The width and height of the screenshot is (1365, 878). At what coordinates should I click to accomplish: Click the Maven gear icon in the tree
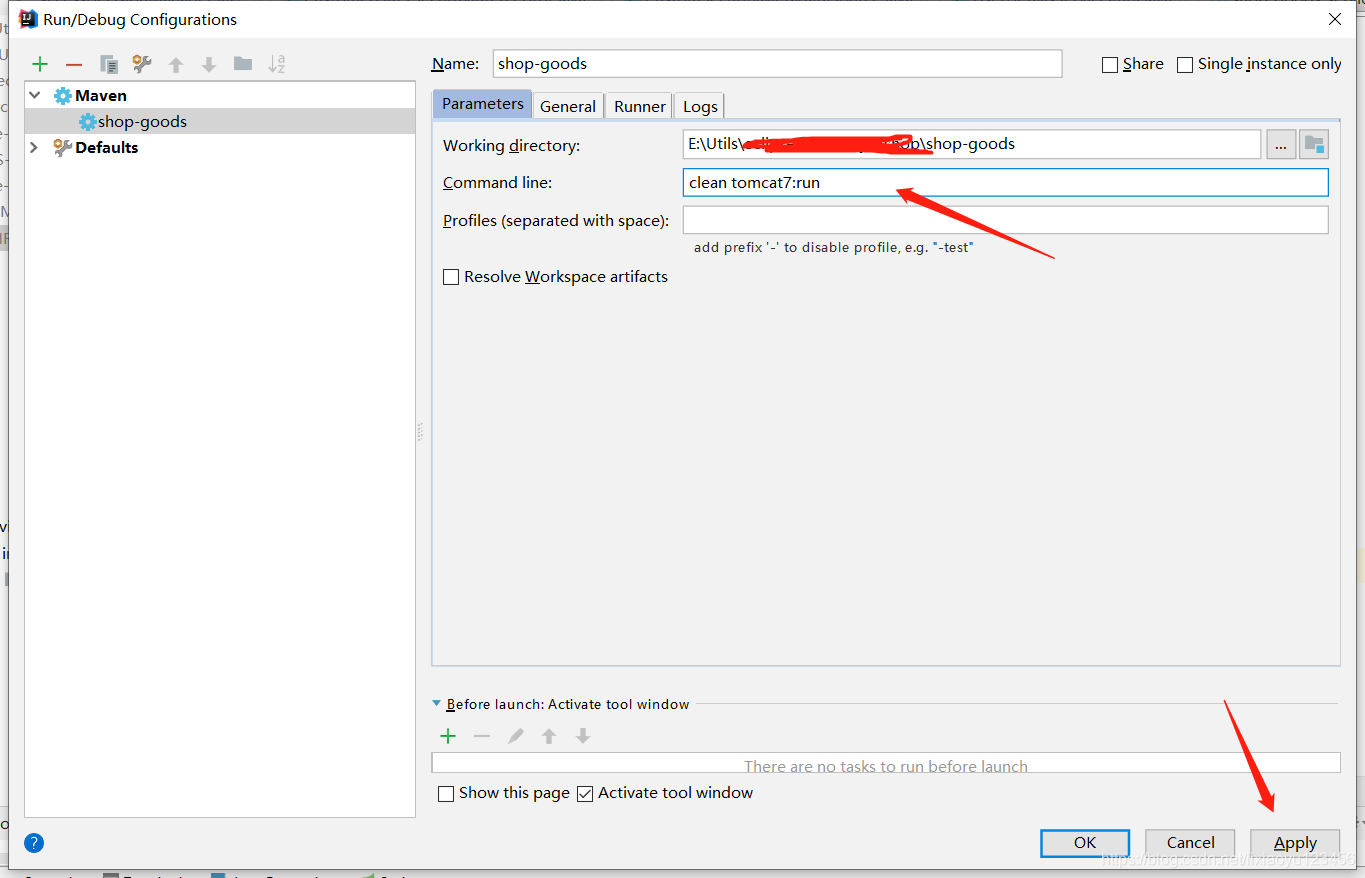[x=63, y=96]
